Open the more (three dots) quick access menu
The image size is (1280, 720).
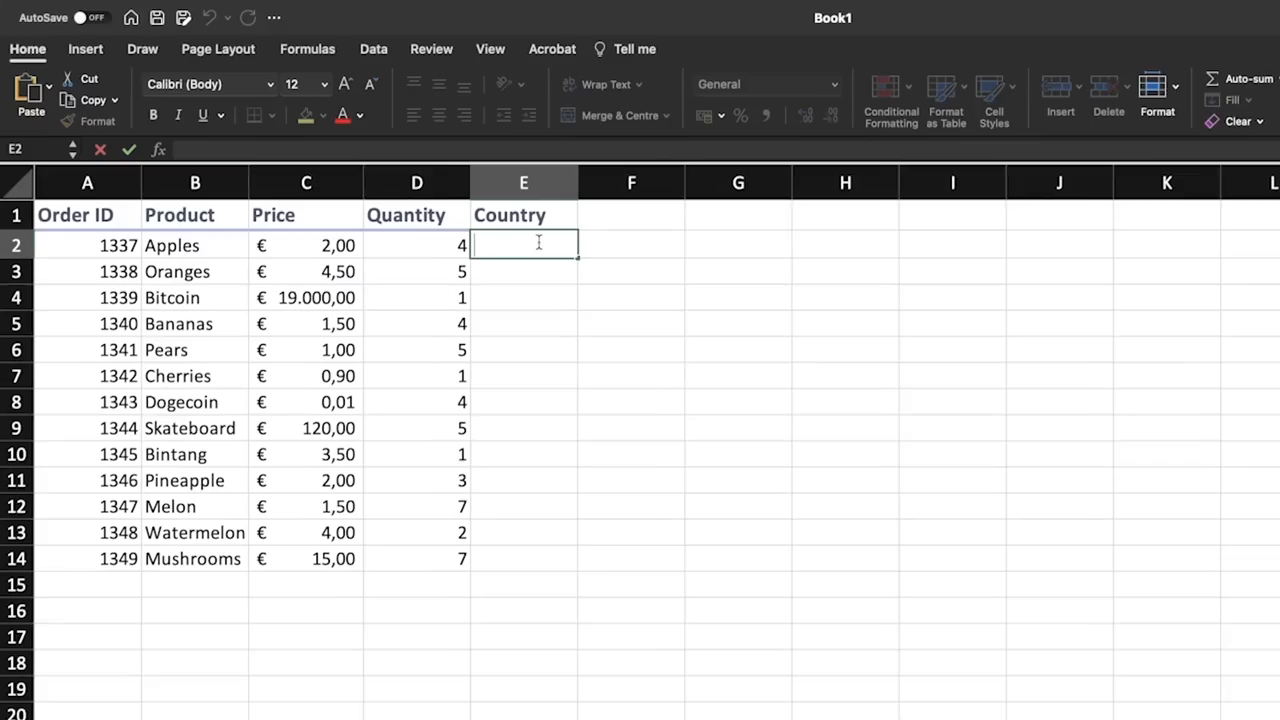pos(274,18)
